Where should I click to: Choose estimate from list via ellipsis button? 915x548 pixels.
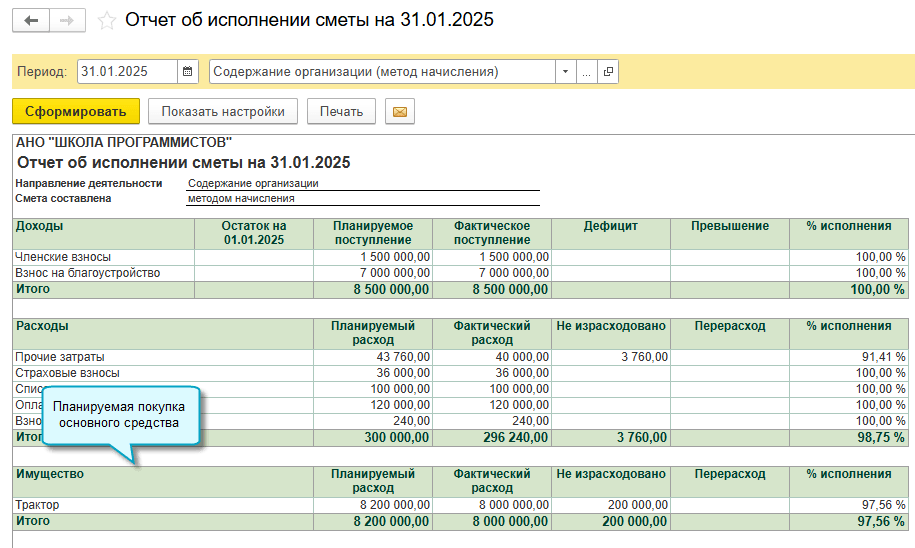point(586,72)
